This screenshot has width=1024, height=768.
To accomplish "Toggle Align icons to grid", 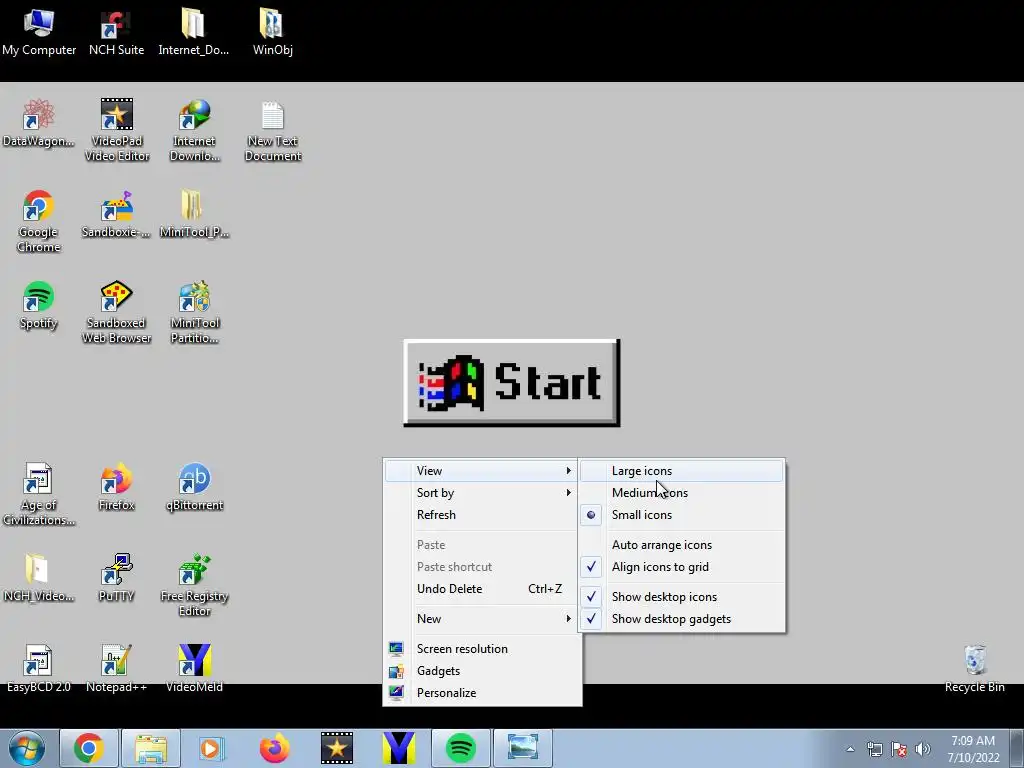I will pos(681,568).
